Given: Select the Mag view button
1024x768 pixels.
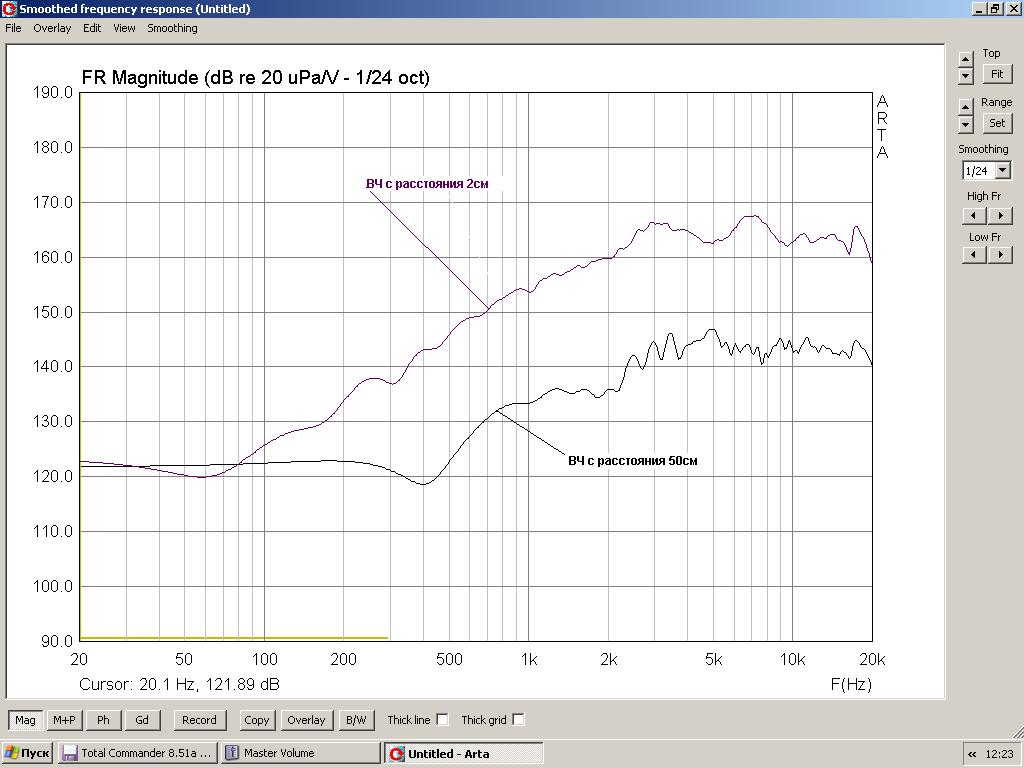Looking at the screenshot, I should coord(25,720).
